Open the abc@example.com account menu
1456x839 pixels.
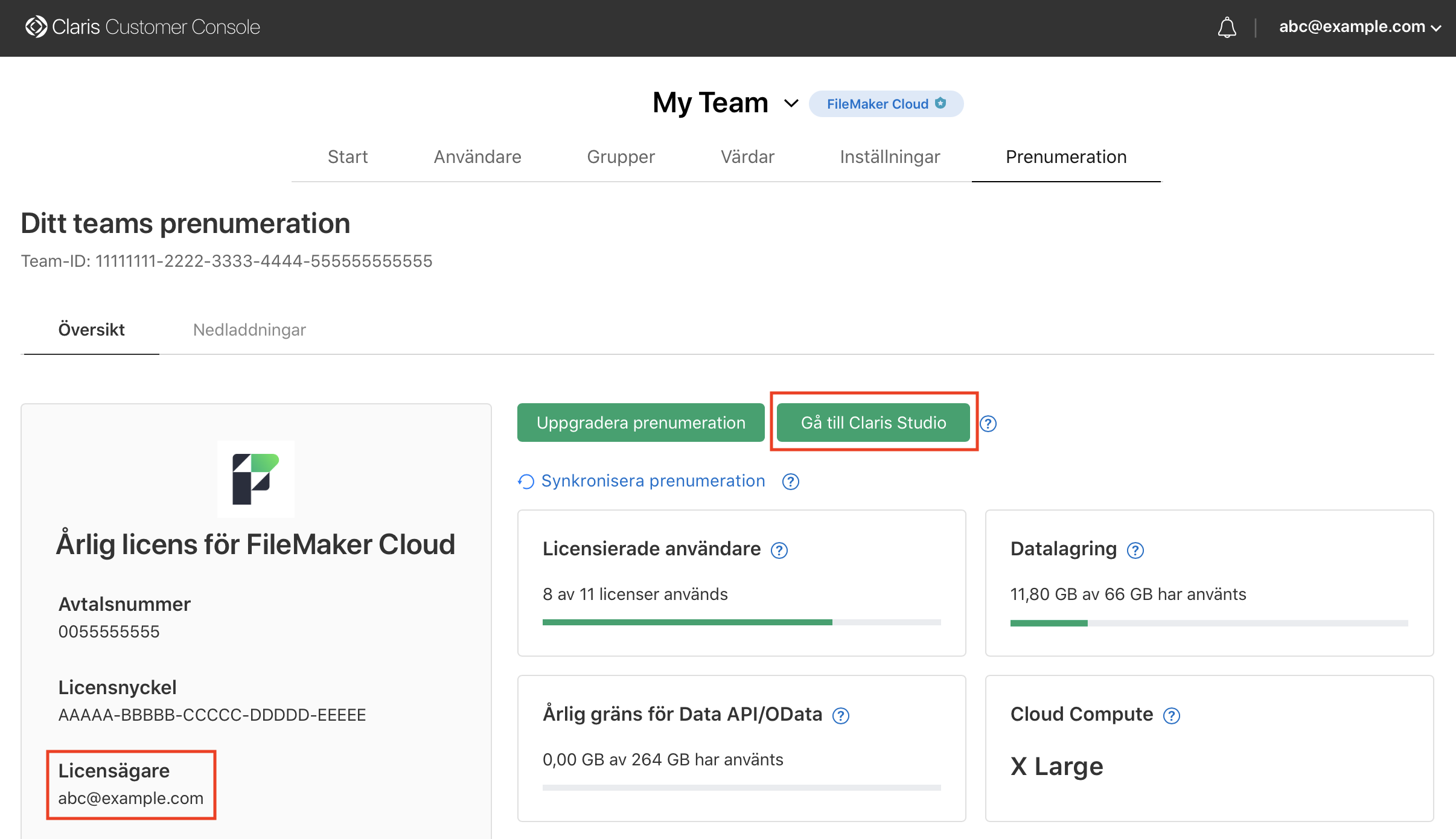tap(1359, 27)
